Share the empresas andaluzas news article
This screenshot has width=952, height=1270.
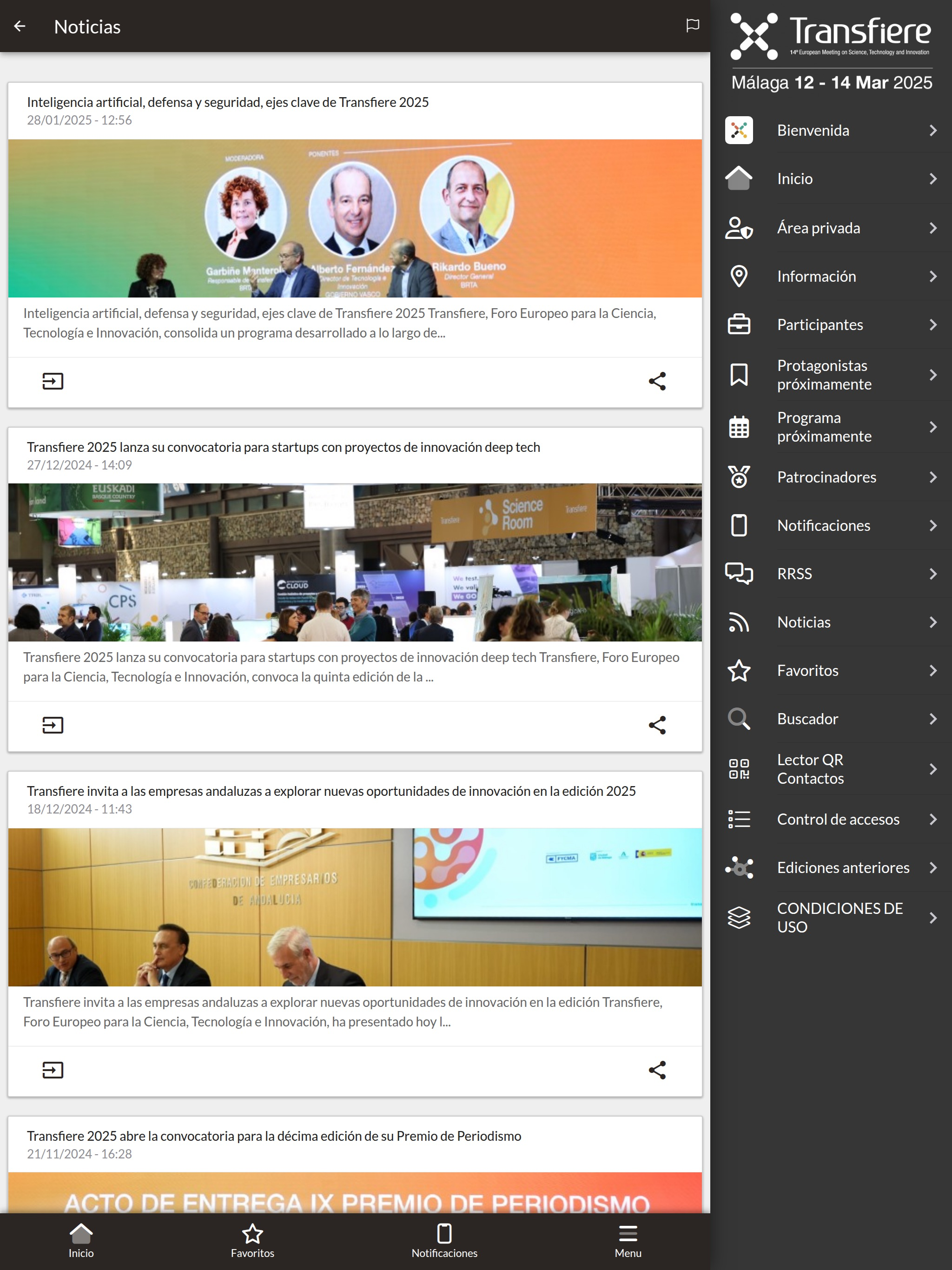(657, 1070)
